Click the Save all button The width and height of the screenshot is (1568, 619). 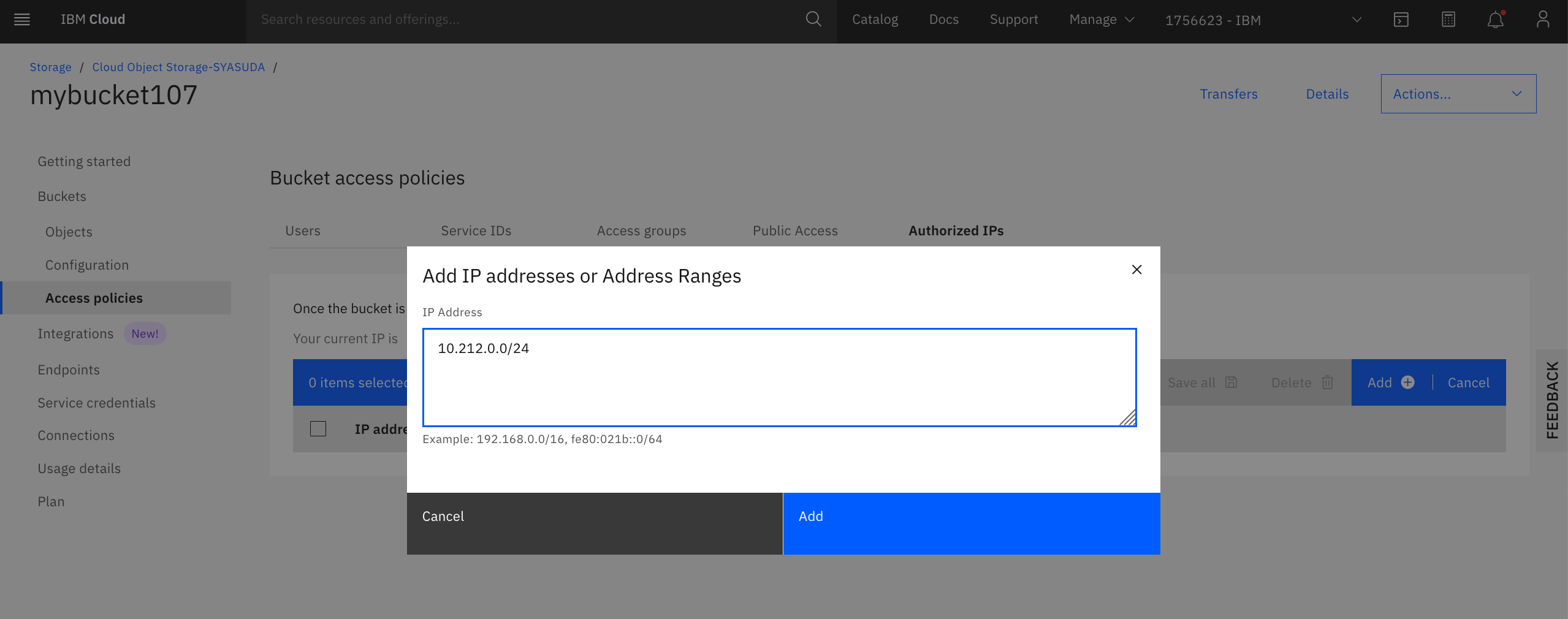coord(1202,382)
